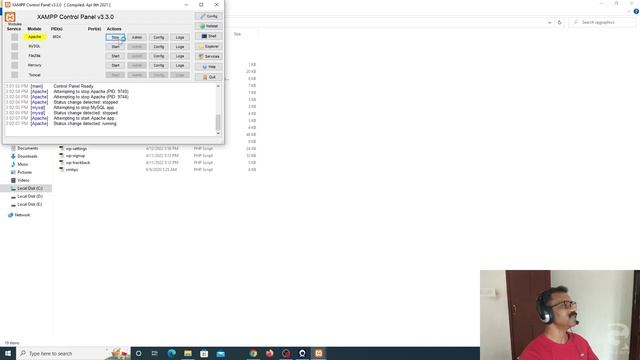Open the Mercury Logs menu
Image resolution: width=640 pixels, height=360 pixels.
[180, 65]
